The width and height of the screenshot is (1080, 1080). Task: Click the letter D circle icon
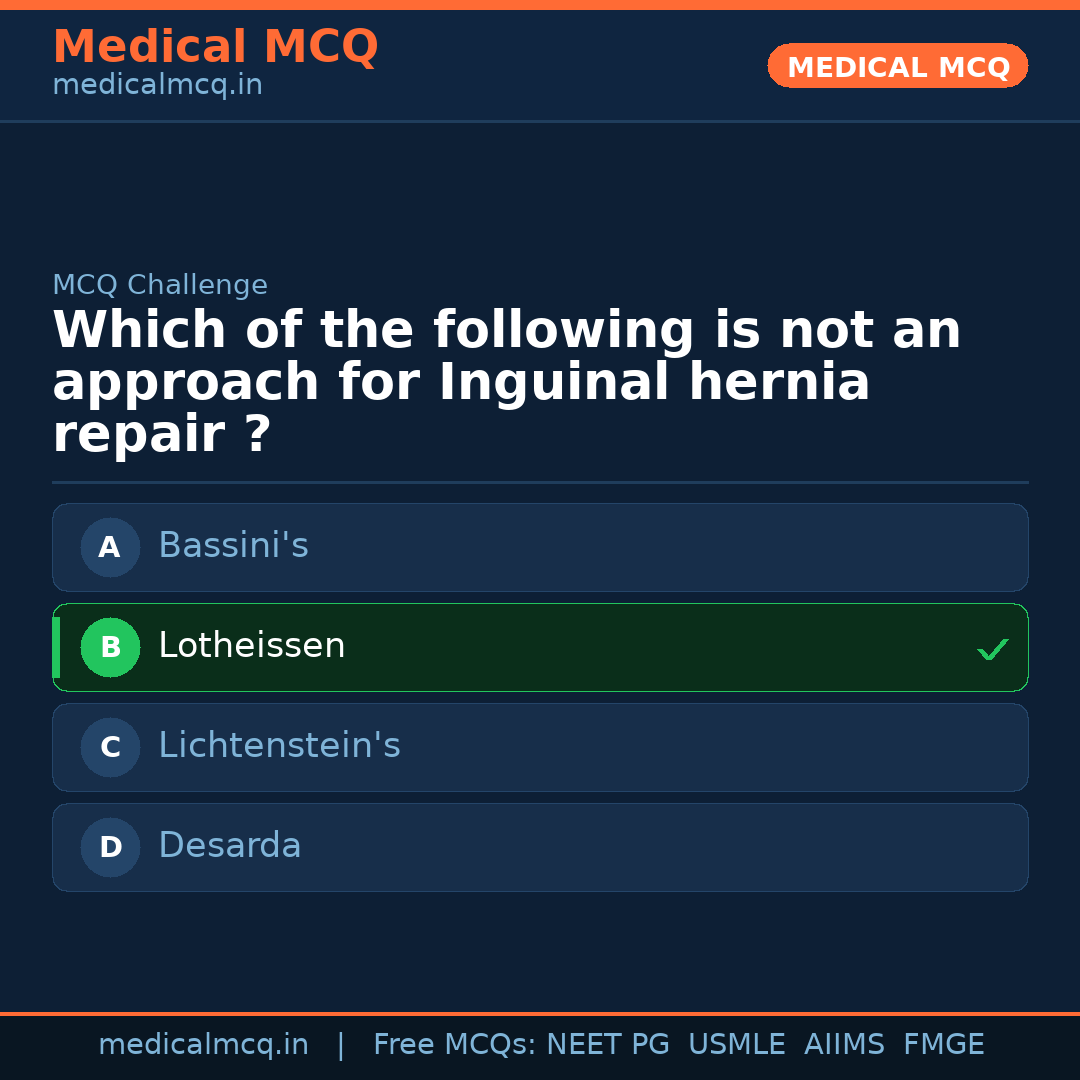[110, 847]
